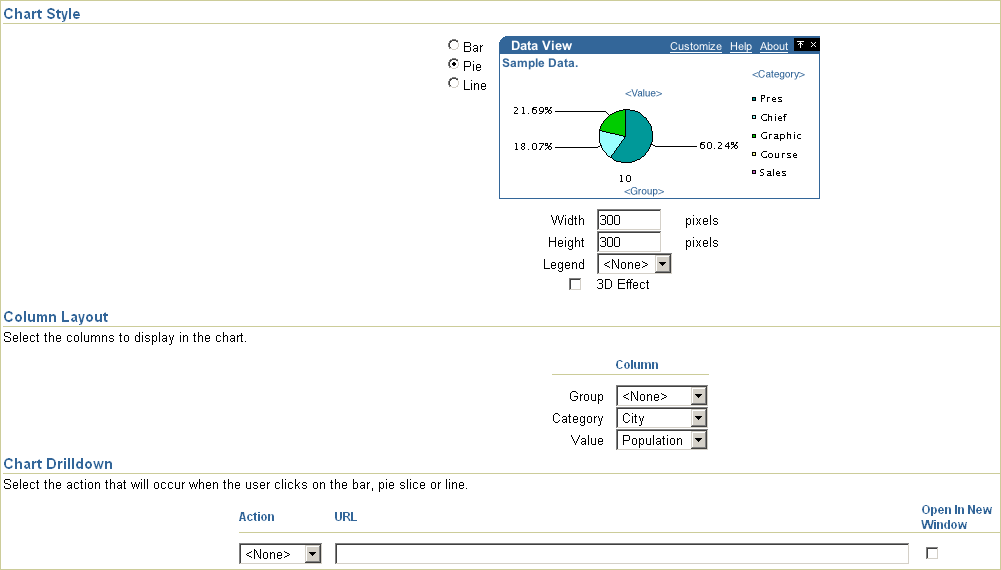Image resolution: width=1001 pixels, height=570 pixels.
Task: Click the drilldown URL text field
Action: (622, 553)
